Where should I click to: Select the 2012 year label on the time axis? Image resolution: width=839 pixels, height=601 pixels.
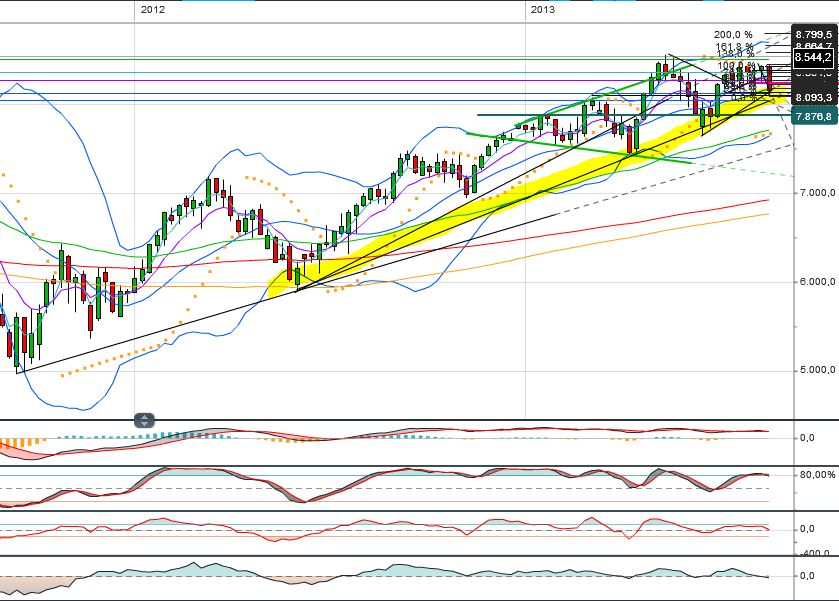click(x=152, y=9)
